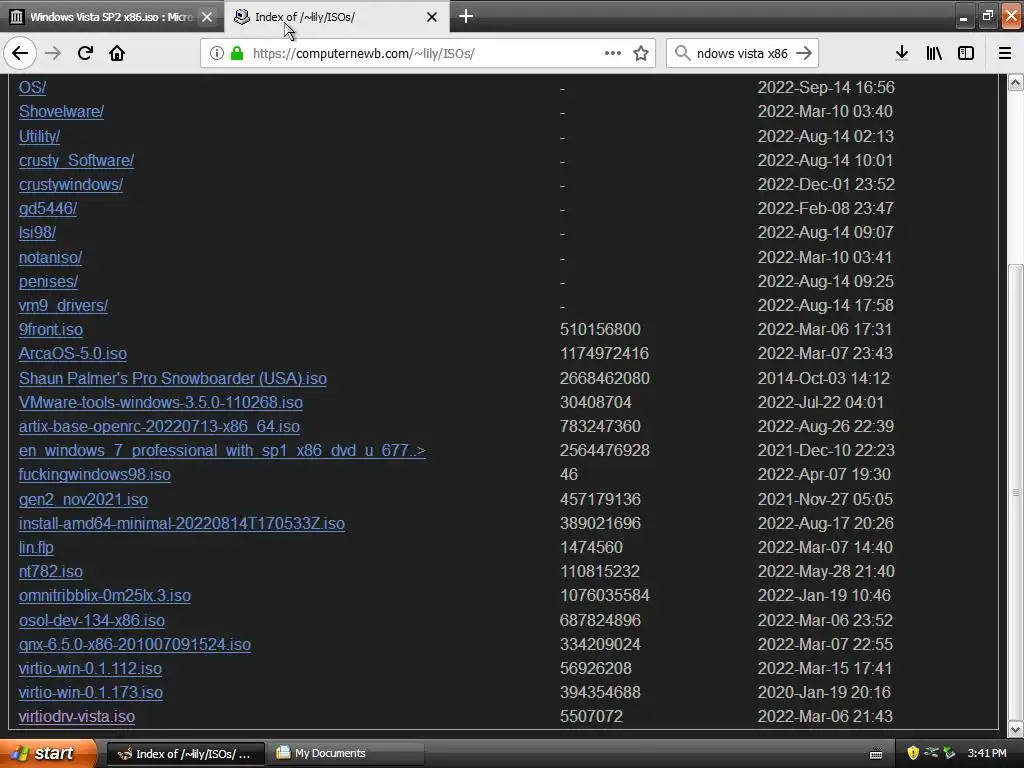This screenshot has width=1024, height=768.
Task: Go back to the previous page
Action: click(20, 53)
